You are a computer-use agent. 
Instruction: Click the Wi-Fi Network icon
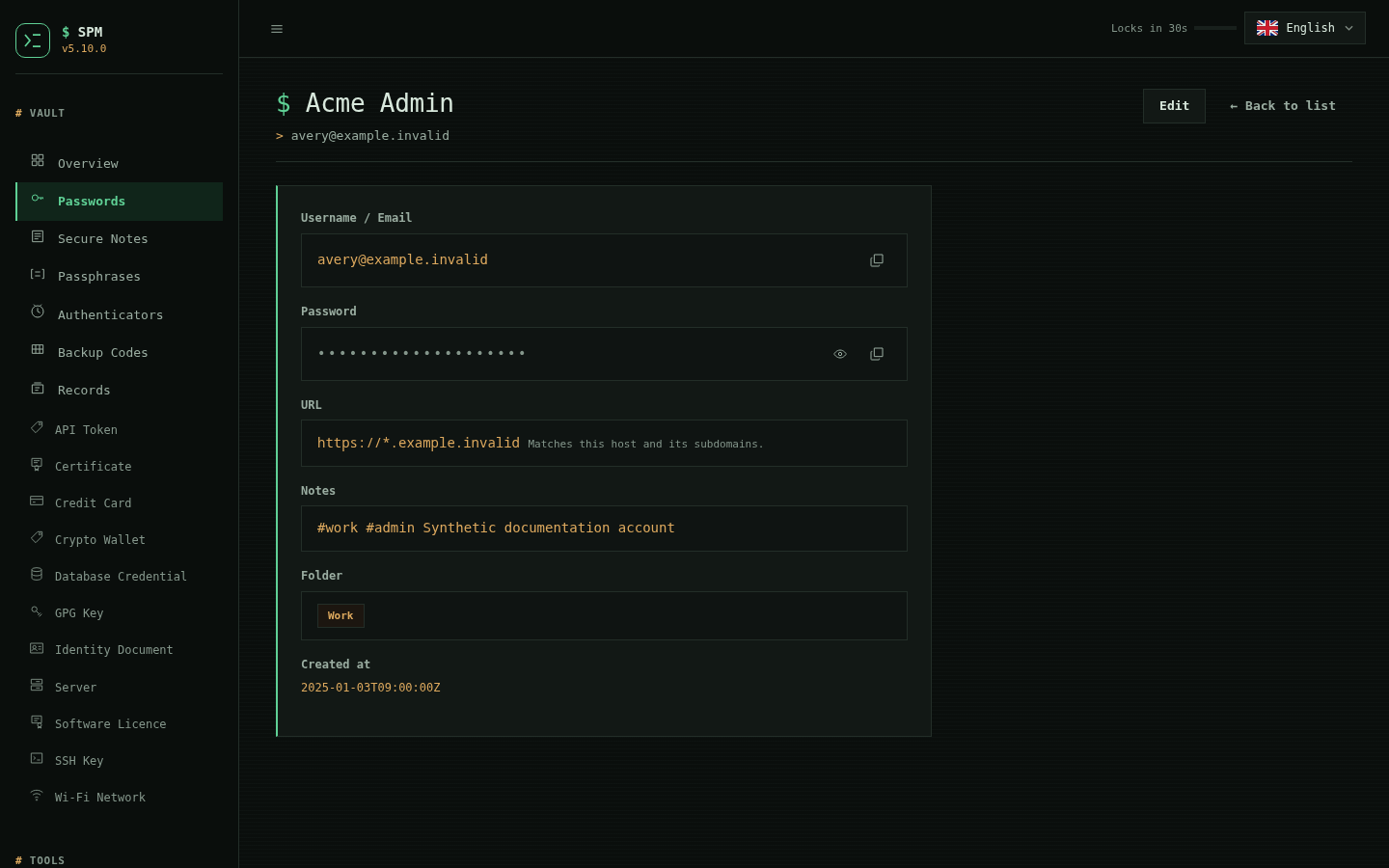click(37, 795)
